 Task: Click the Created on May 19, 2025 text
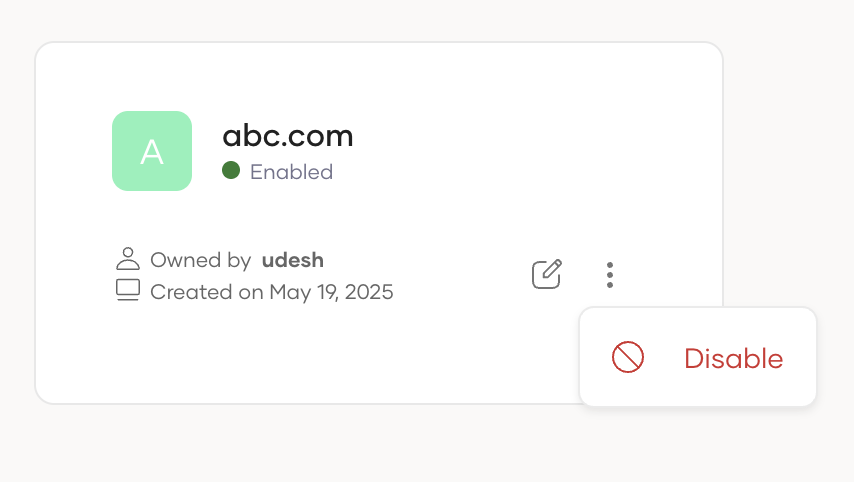[272, 292]
